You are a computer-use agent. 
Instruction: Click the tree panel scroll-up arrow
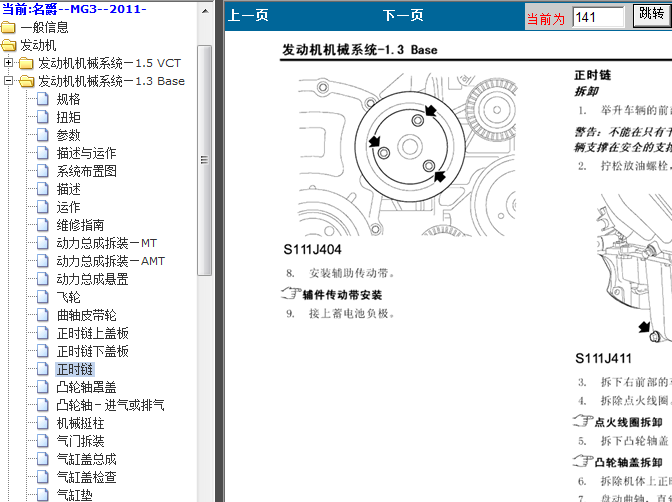(205, 11)
